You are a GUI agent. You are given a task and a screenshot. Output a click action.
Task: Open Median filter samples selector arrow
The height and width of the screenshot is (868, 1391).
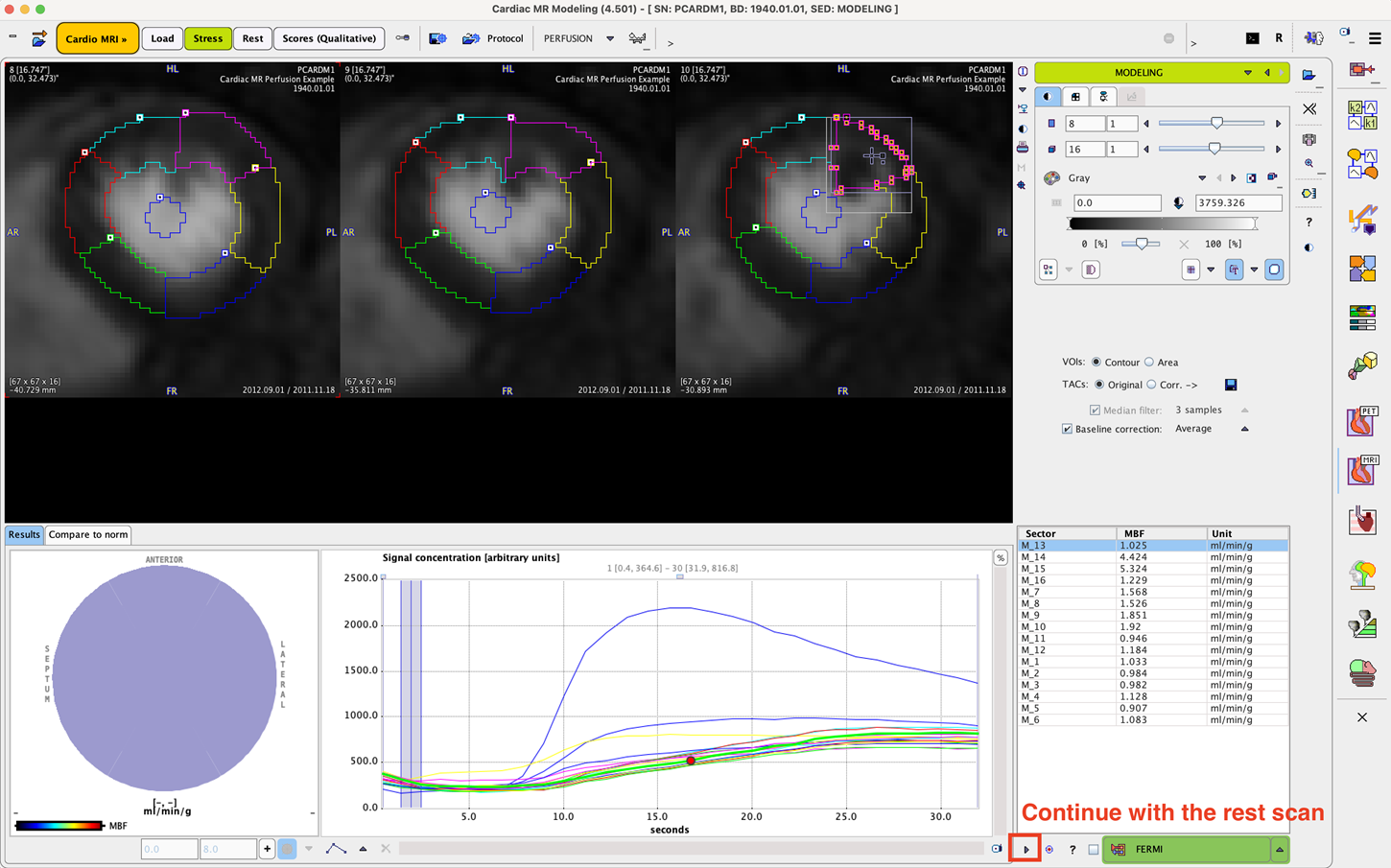point(1245,411)
